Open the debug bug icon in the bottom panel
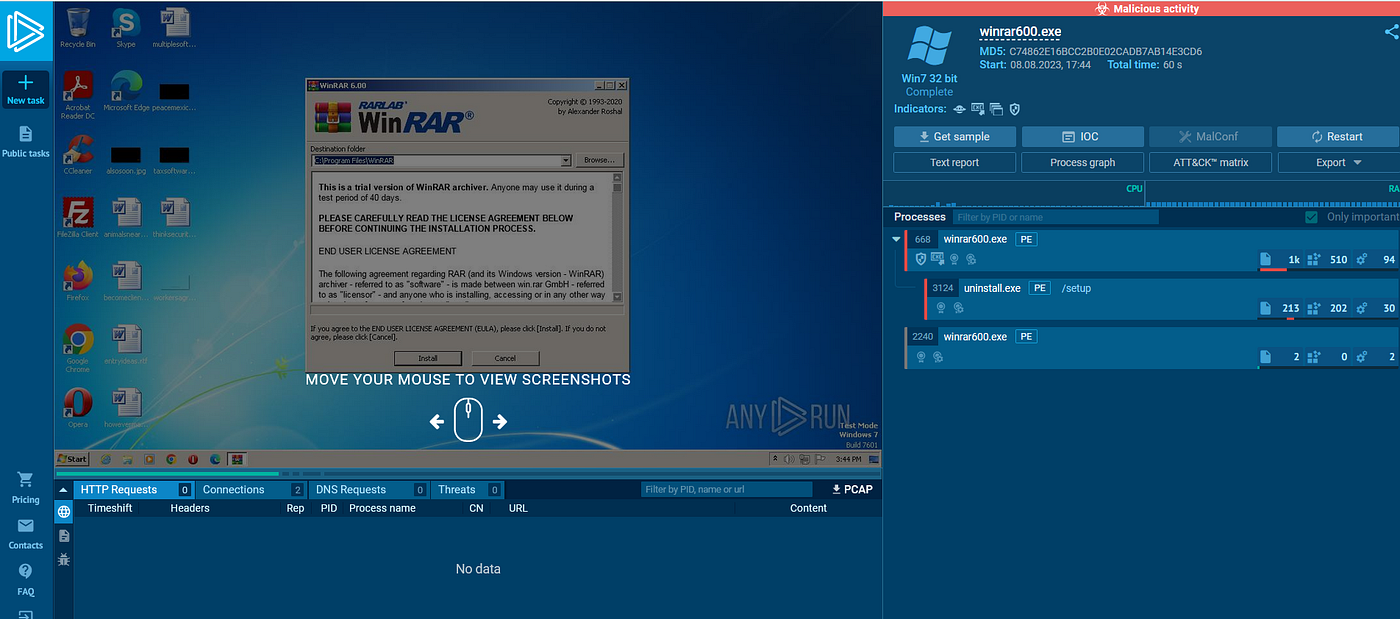Viewport: 1400px width, 619px height. point(64,560)
